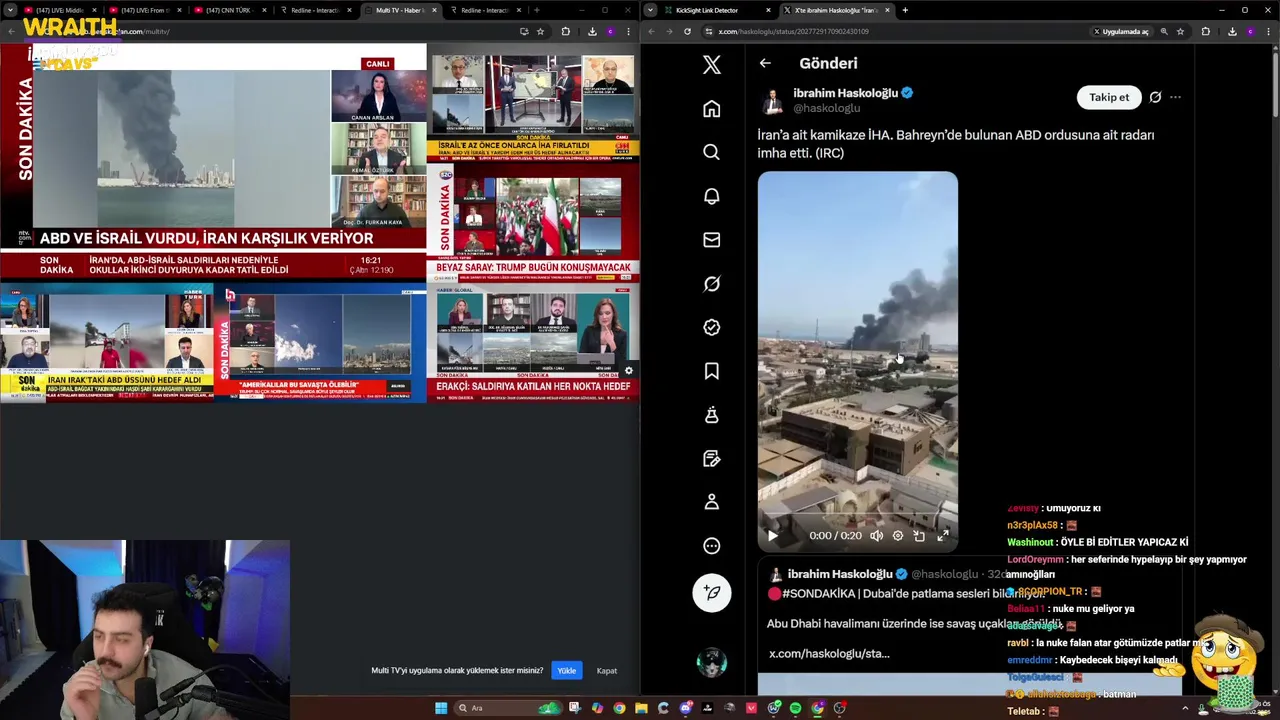Dismiss install prompt with Kapat
This screenshot has width=1280, height=720.
coord(607,670)
